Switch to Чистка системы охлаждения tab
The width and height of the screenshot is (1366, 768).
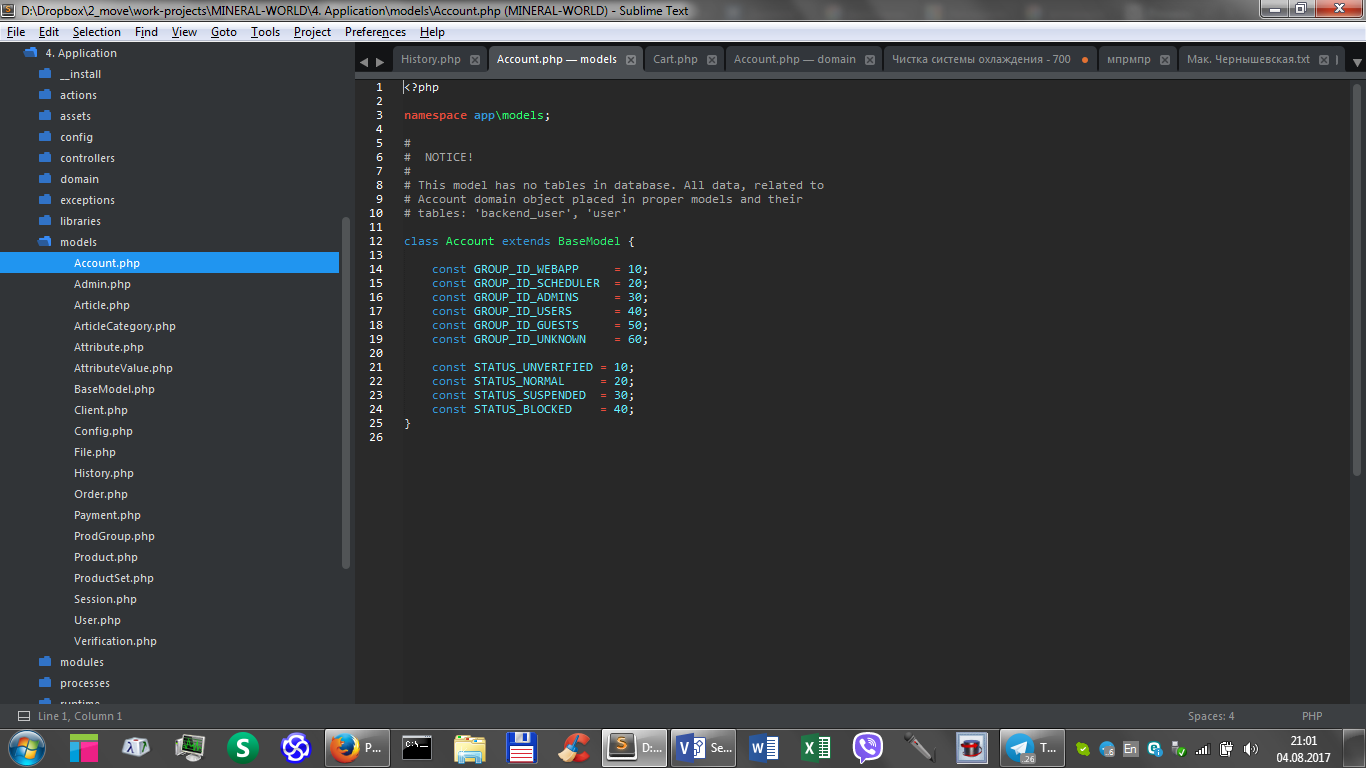(981, 59)
